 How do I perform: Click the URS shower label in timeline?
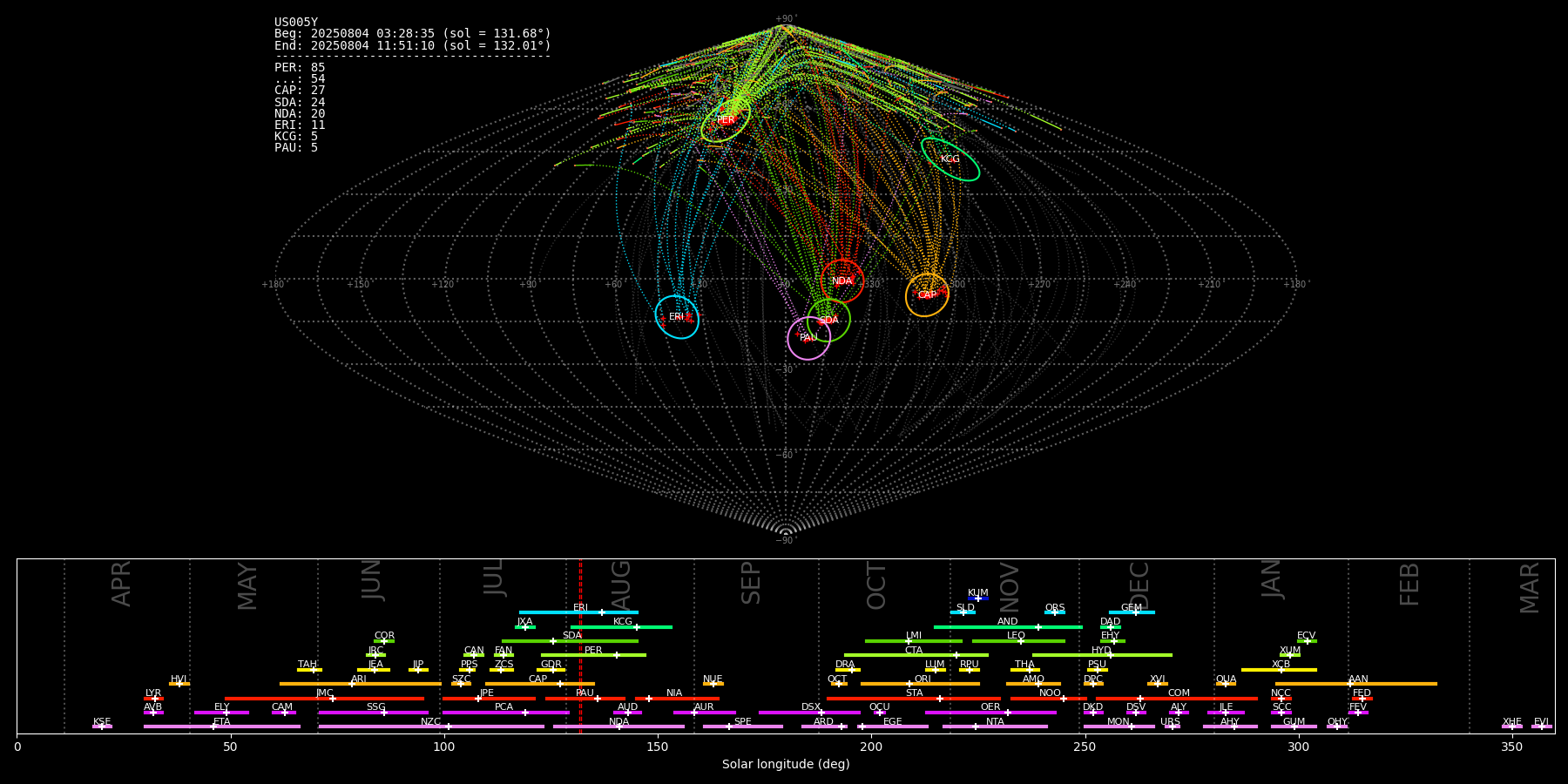click(x=1170, y=721)
